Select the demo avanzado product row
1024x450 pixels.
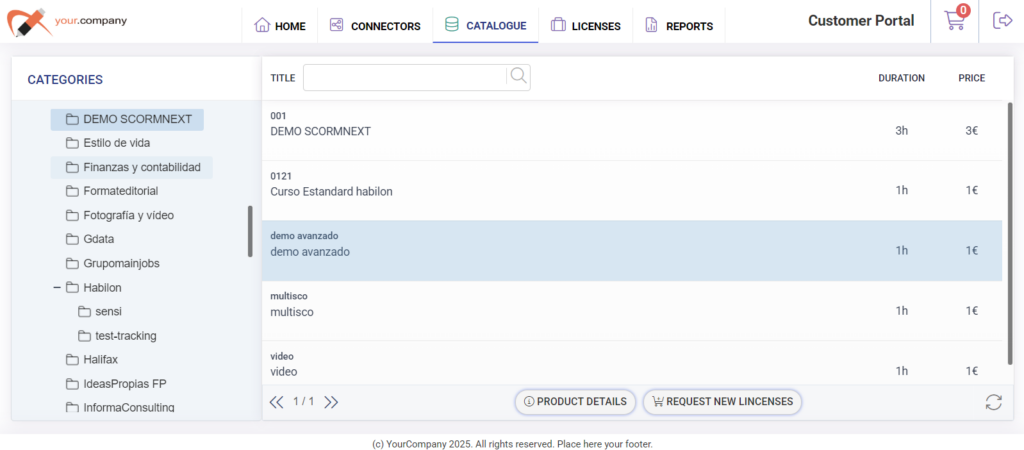pyautogui.click(x=632, y=251)
